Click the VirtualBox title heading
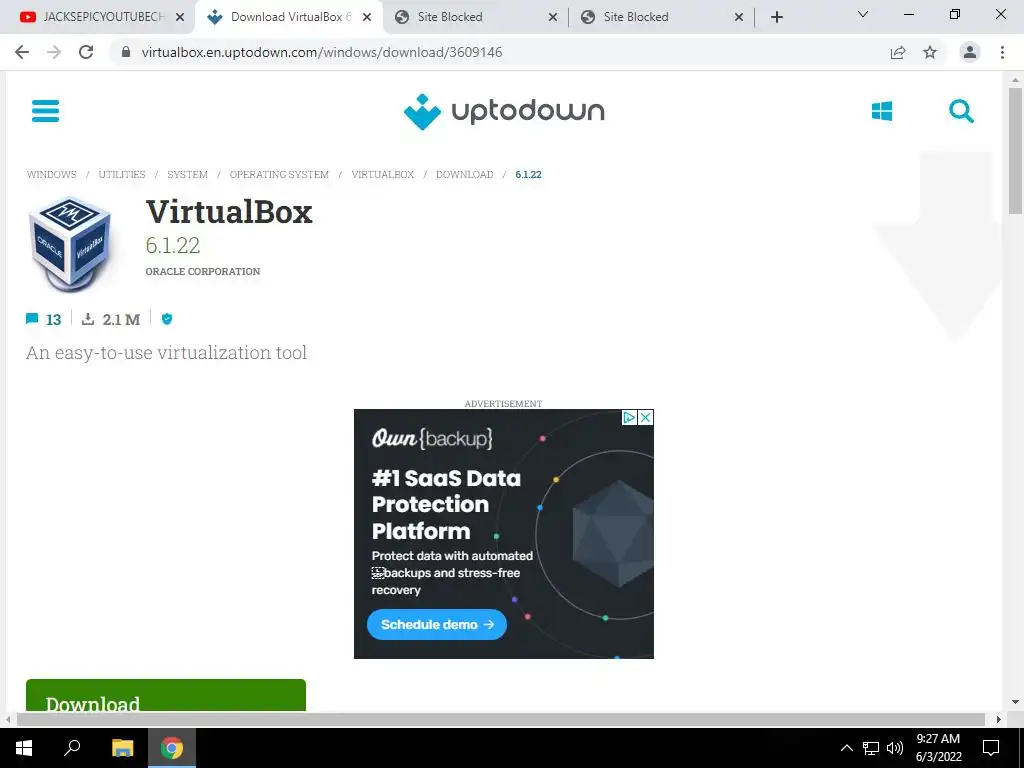 coord(229,212)
